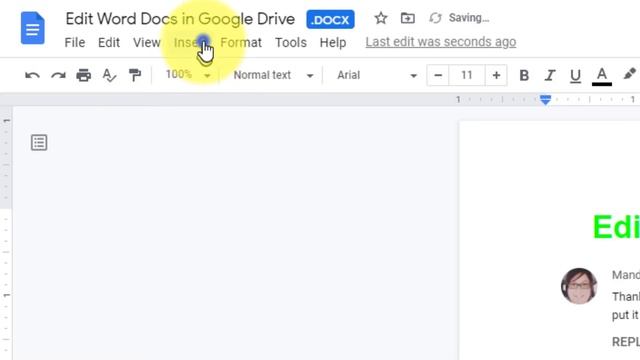Open the Tools menu
Viewport: 640px width, 360px height.
point(291,42)
